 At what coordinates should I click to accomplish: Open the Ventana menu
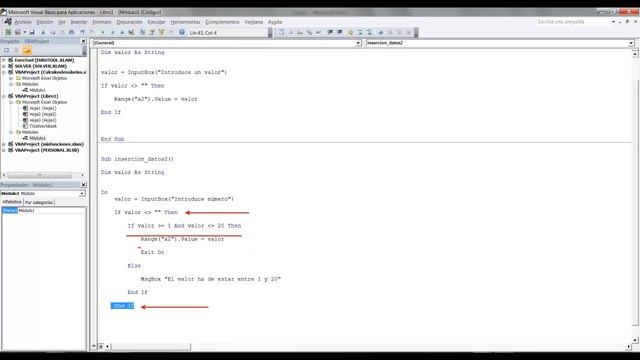coord(253,22)
